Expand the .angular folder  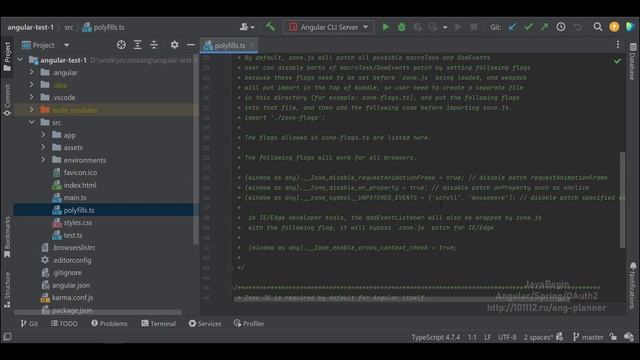click(31, 72)
